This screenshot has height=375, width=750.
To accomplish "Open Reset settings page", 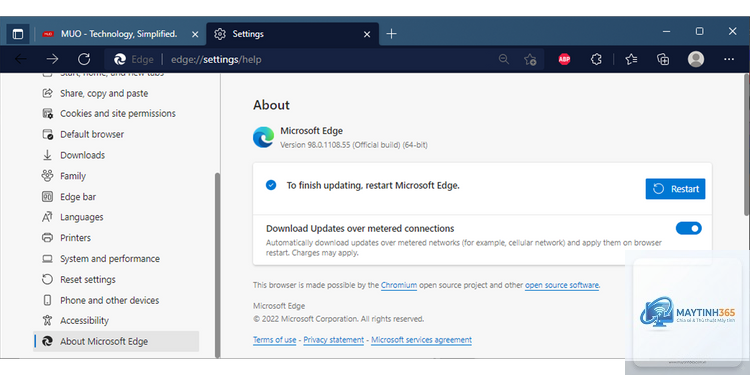I will (88, 279).
